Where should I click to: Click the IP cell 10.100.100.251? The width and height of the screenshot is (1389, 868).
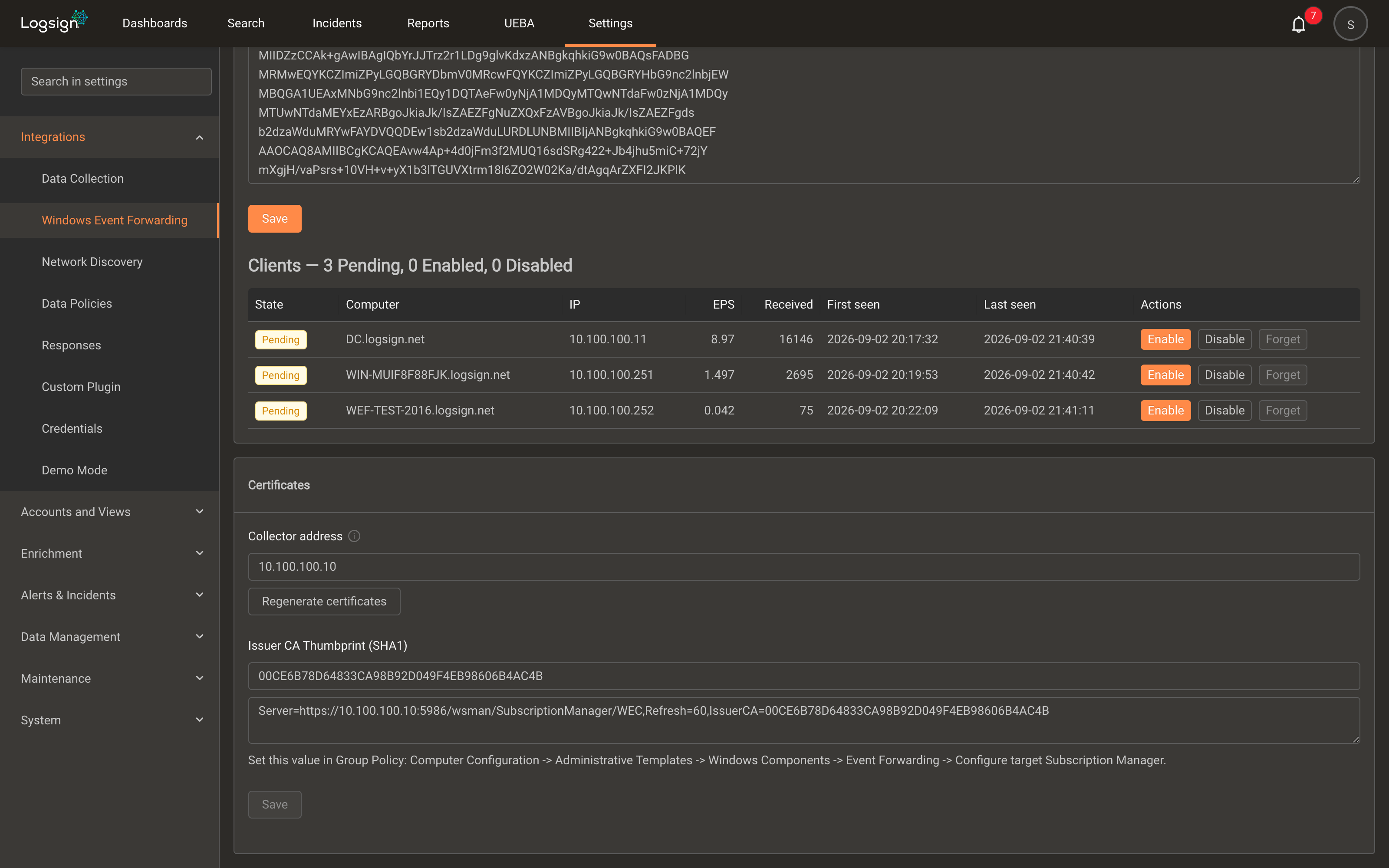[x=611, y=375]
